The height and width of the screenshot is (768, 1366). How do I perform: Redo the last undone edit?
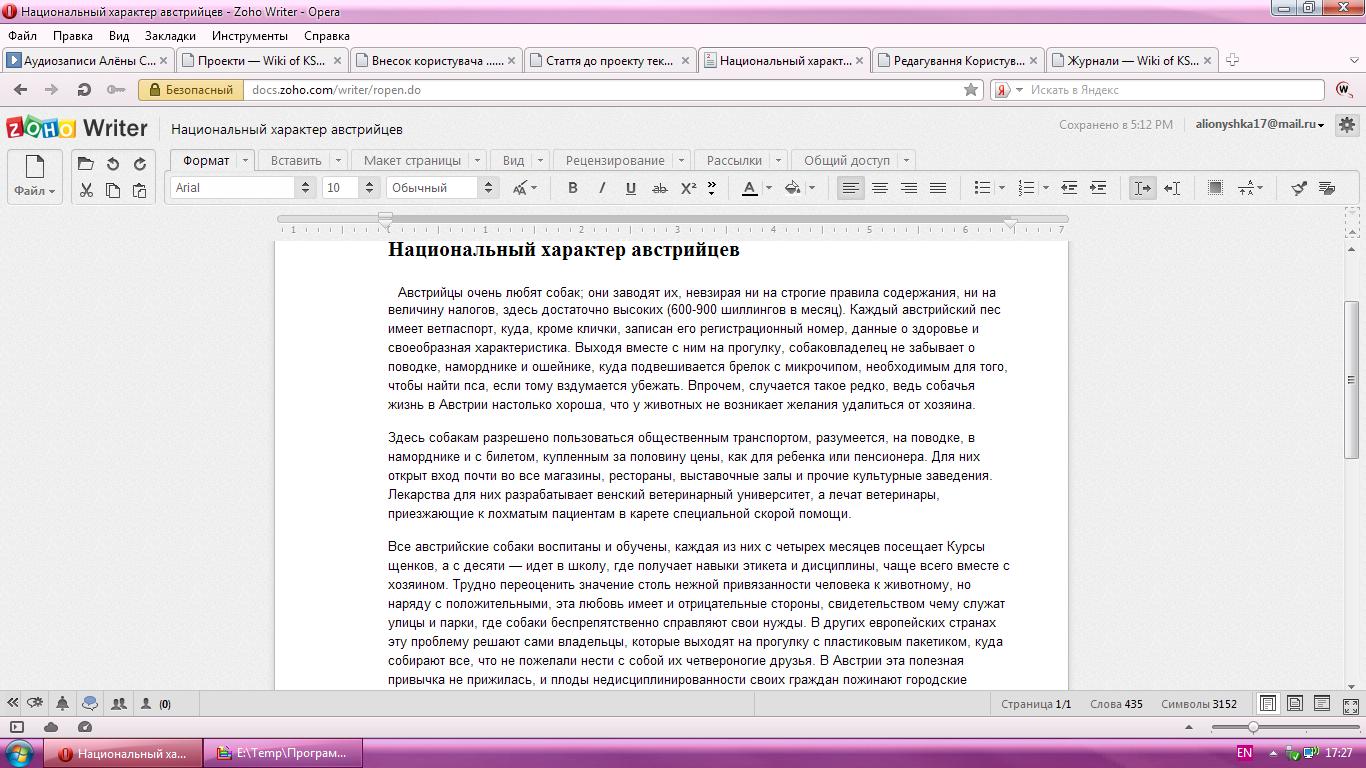click(140, 164)
